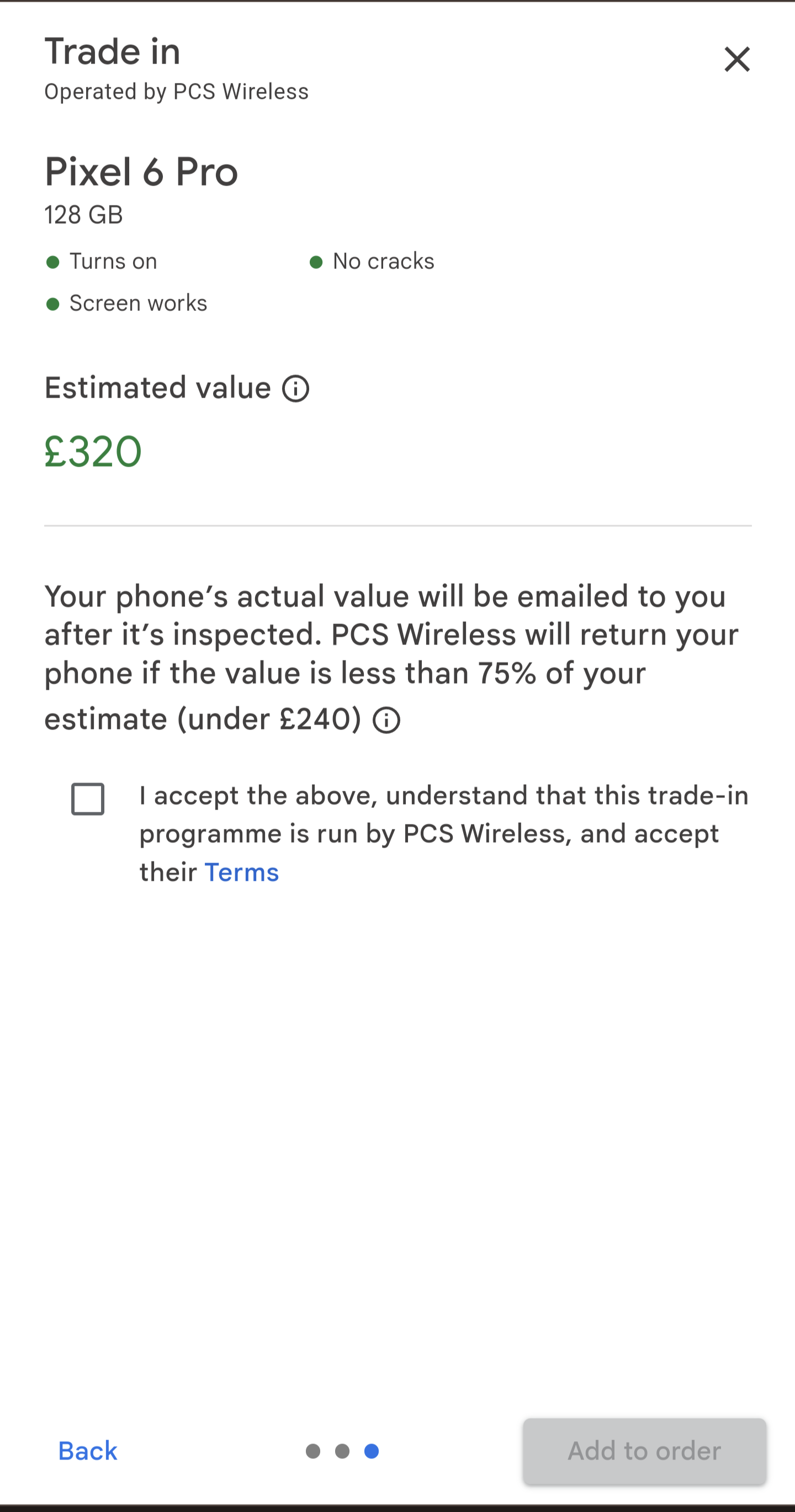Click the blue active step dot

tap(372, 1451)
